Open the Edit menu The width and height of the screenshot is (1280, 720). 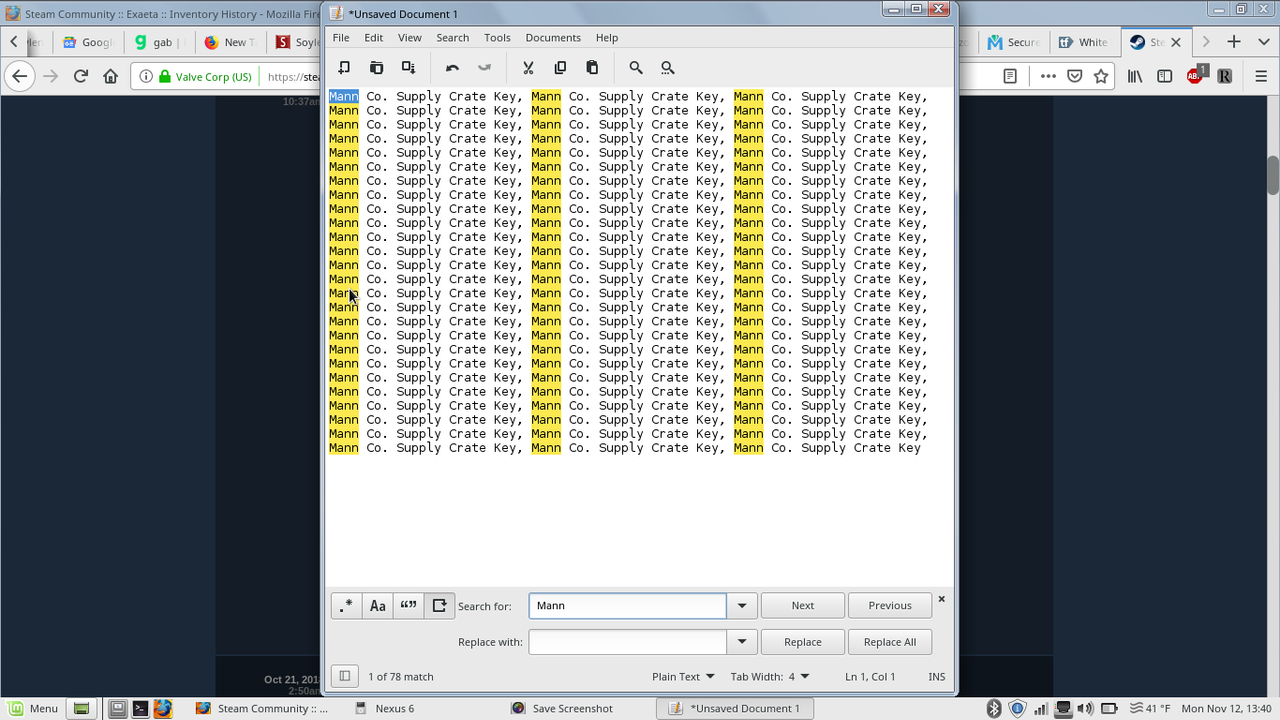click(x=374, y=37)
